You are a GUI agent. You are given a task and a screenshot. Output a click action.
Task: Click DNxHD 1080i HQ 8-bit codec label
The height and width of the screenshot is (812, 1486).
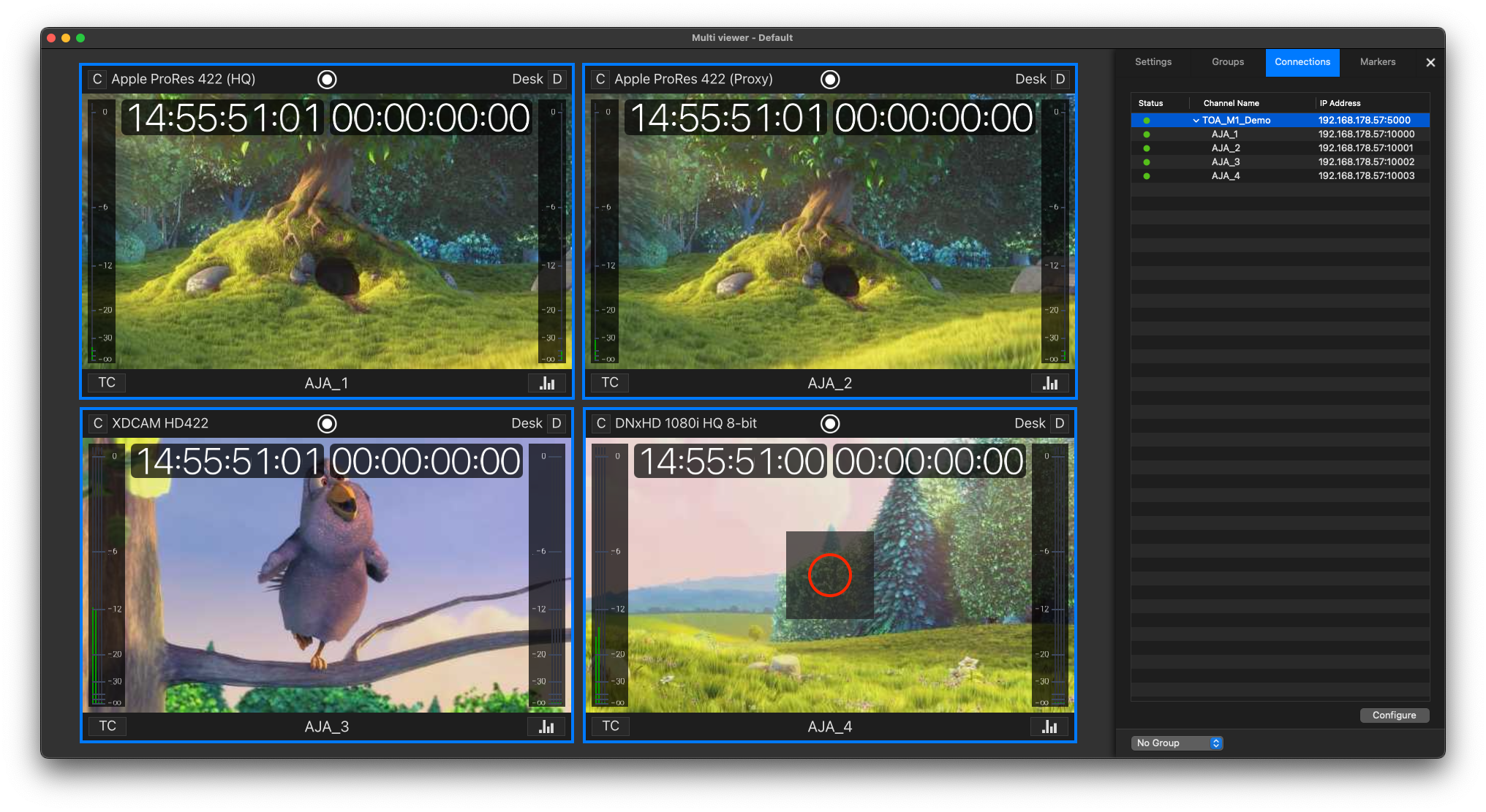click(685, 423)
